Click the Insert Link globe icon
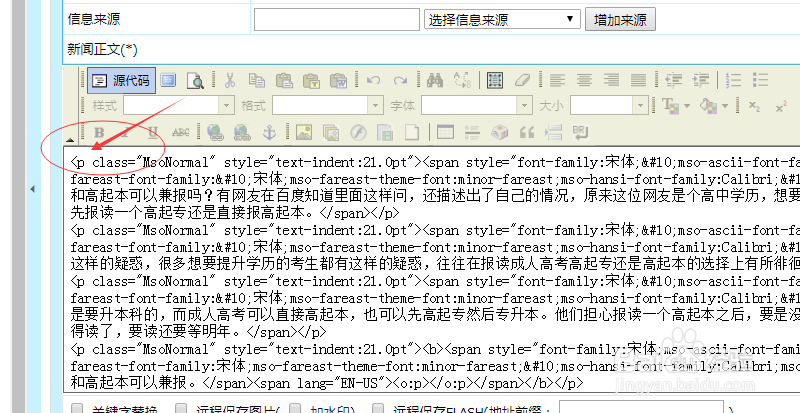 click(215, 133)
